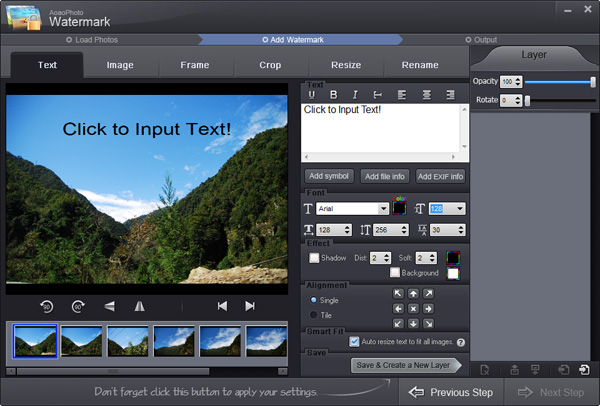The width and height of the screenshot is (600, 406).
Task: Open the font color swatch
Action: tap(399, 208)
